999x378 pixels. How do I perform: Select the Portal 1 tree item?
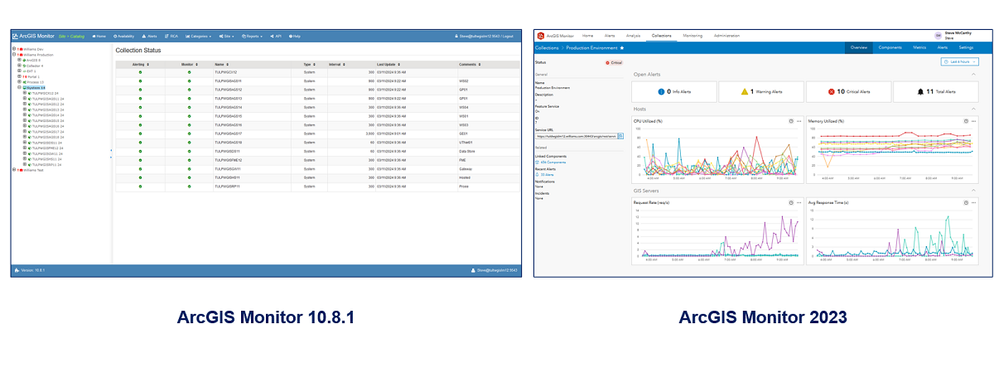32,76
